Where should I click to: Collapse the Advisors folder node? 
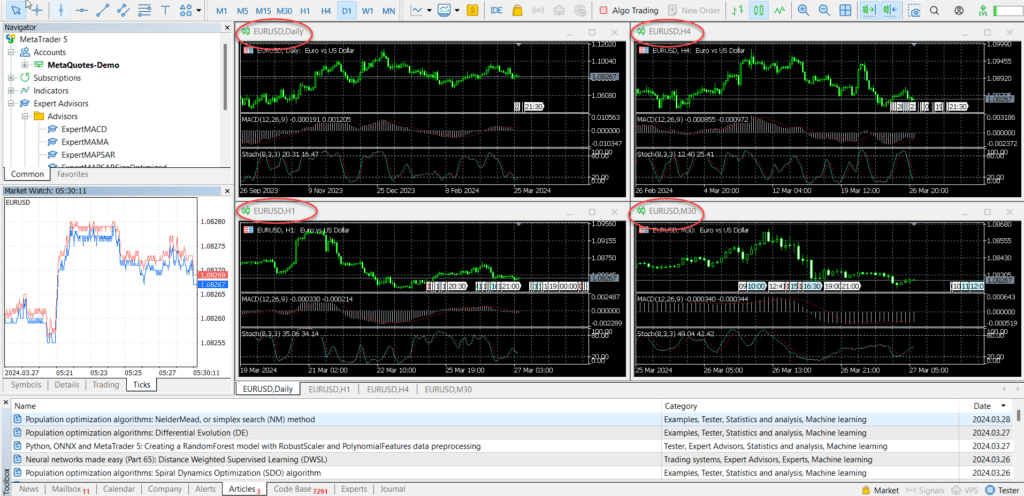[x=25, y=116]
